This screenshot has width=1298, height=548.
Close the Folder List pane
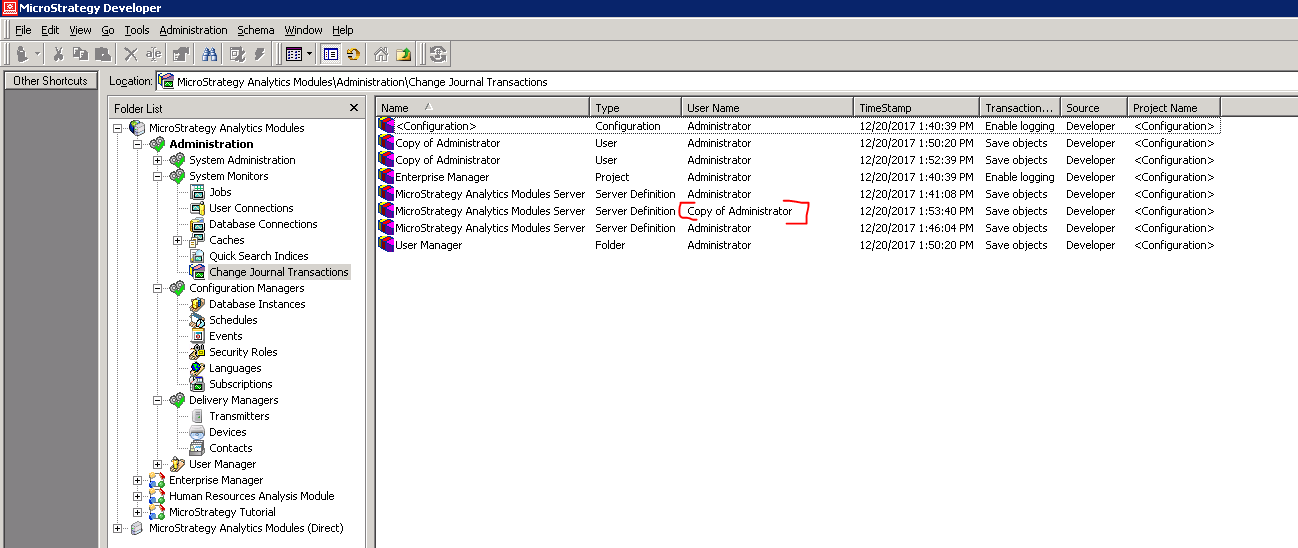point(354,107)
